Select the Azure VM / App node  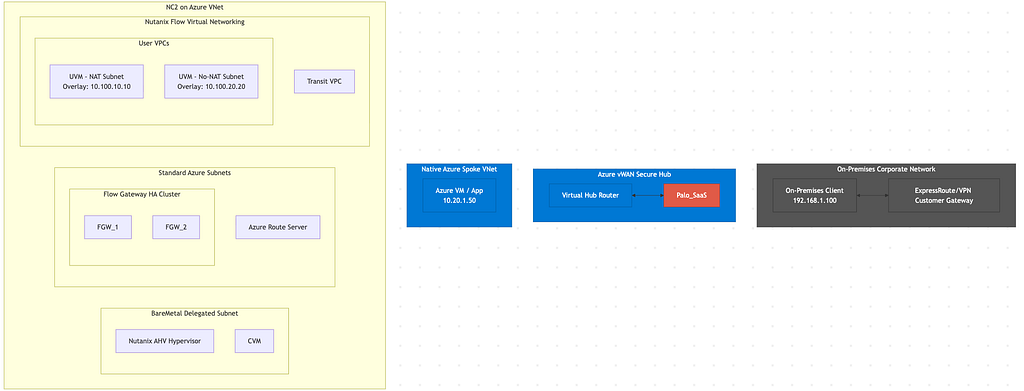459,195
